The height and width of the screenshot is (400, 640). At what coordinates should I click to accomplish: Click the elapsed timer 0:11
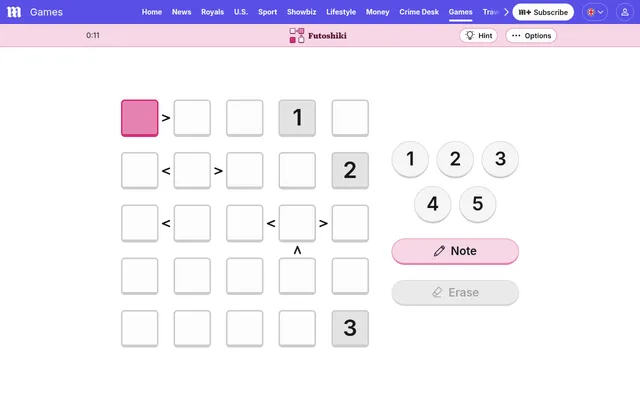pyautogui.click(x=93, y=36)
